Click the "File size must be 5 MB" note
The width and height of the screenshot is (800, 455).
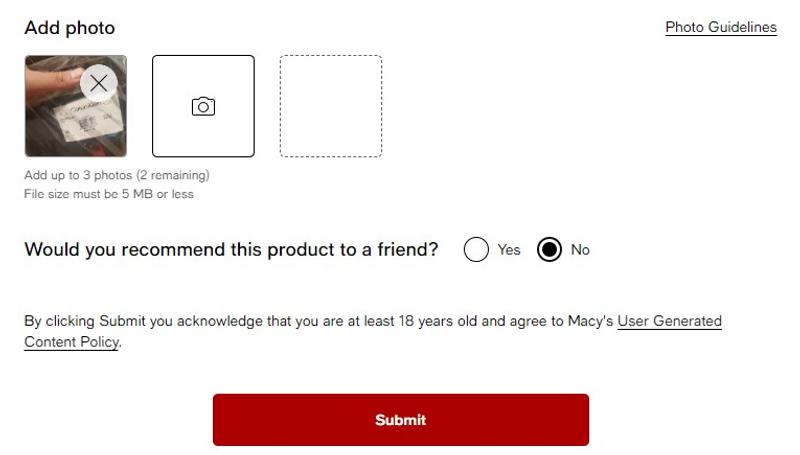[x=108, y=194]
